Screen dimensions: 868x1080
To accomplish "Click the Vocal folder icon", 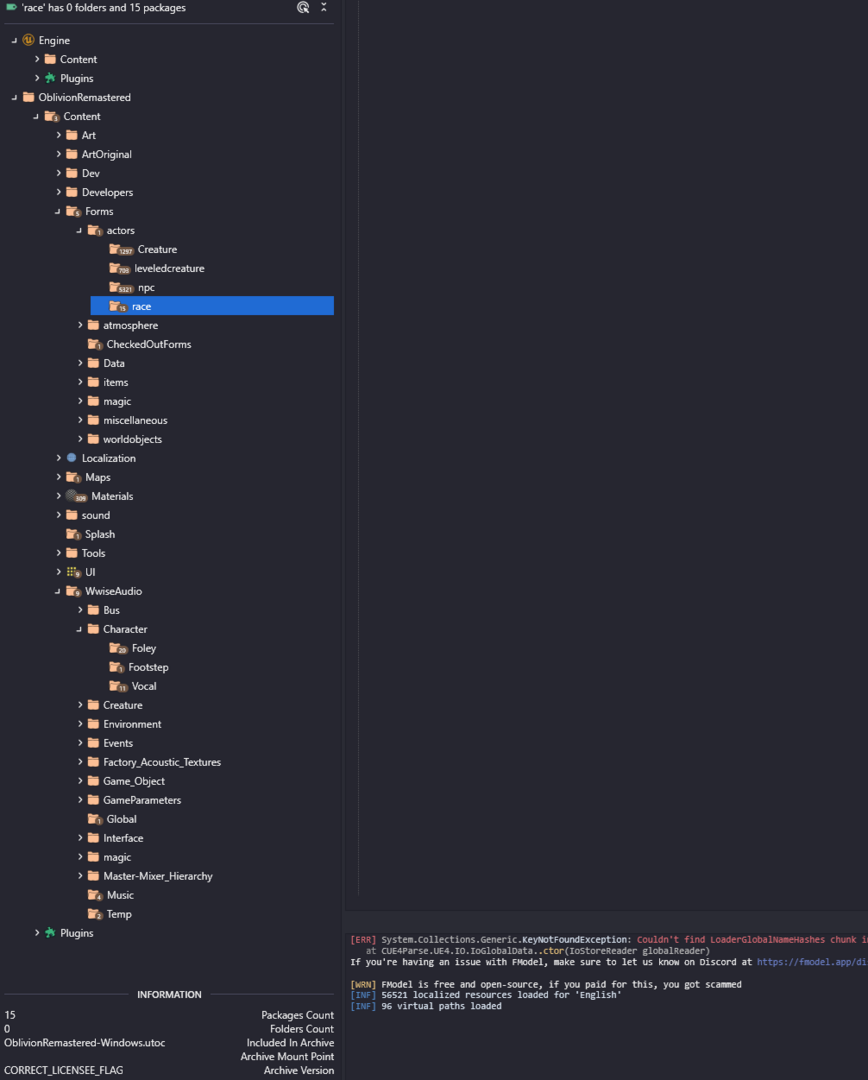I will (x=118, y=686).
